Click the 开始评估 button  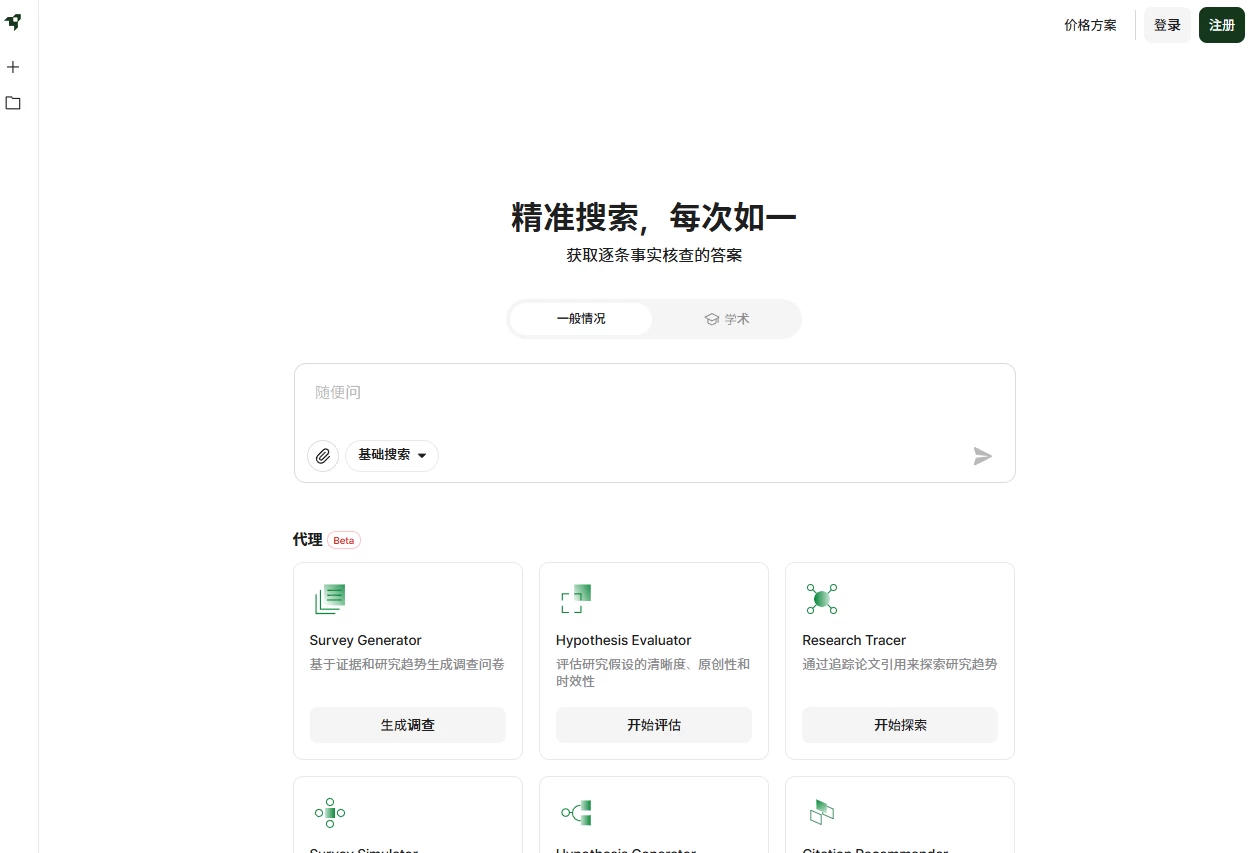tap(653, 725)
